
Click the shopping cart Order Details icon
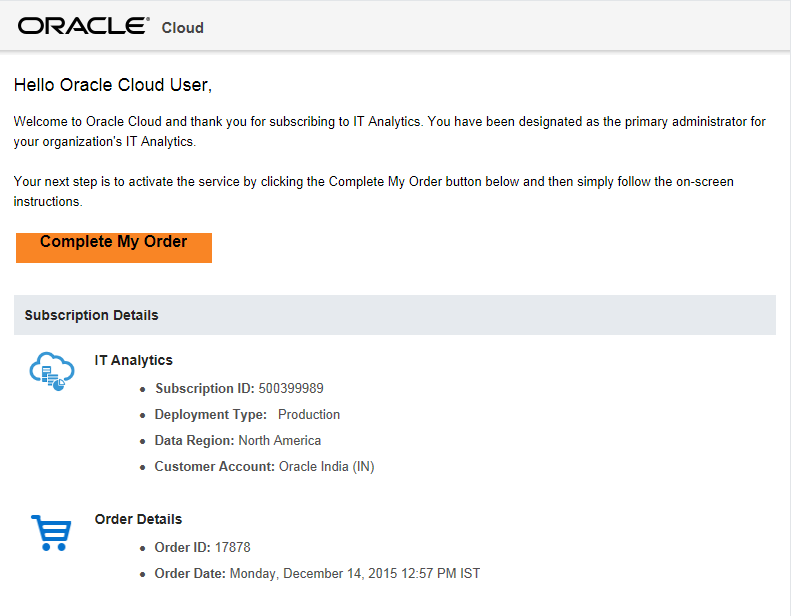click(x=50, y=532)
